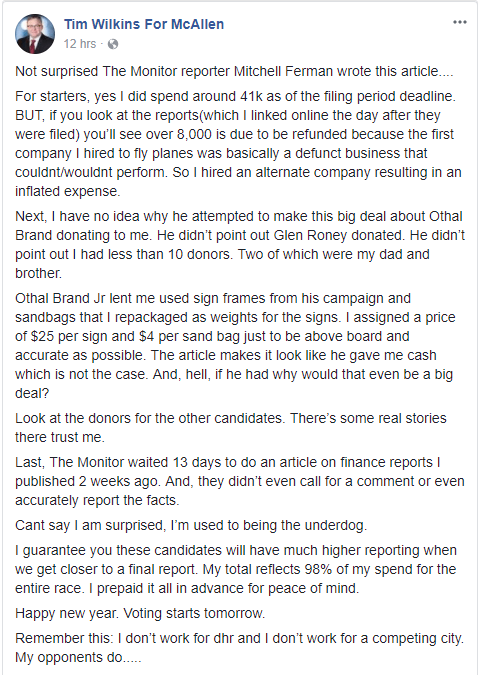Click the "Cant say I am surprised" line
The width and height of the screenshot is (479, 675).
click(191, 526)
